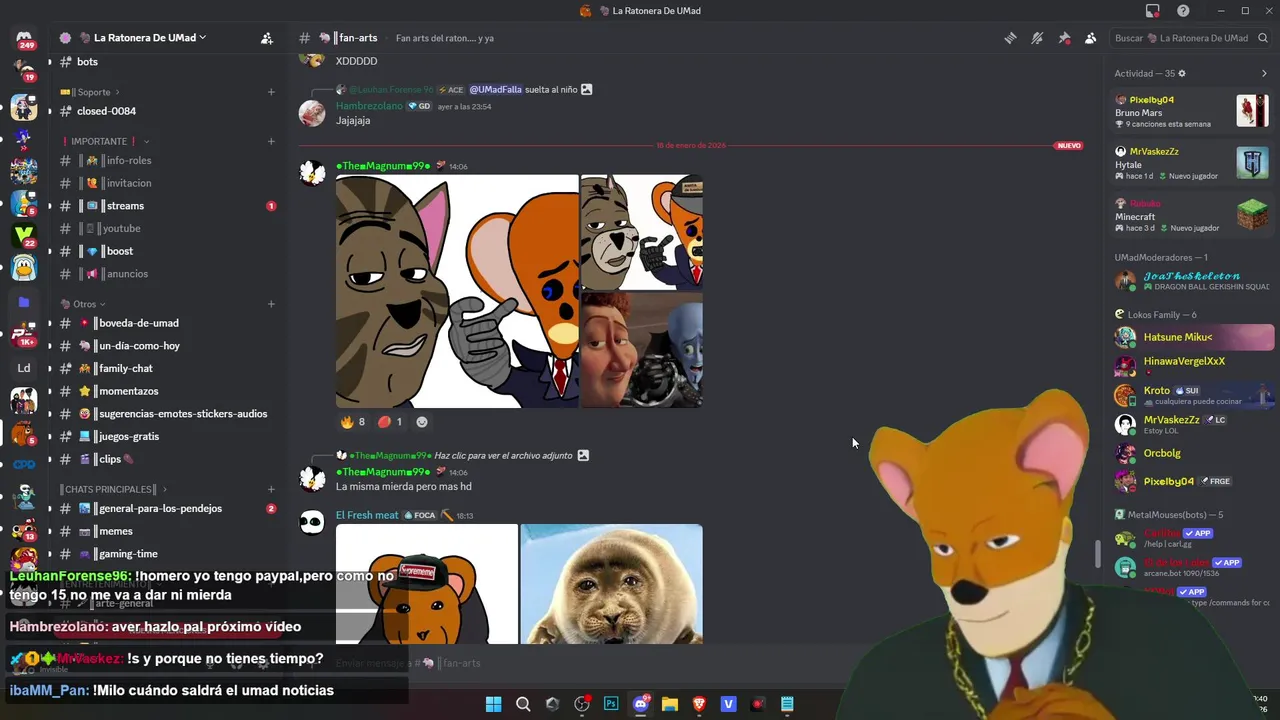Open the boost channel
Screen dimensions: 1280x720
pos(168,251)
